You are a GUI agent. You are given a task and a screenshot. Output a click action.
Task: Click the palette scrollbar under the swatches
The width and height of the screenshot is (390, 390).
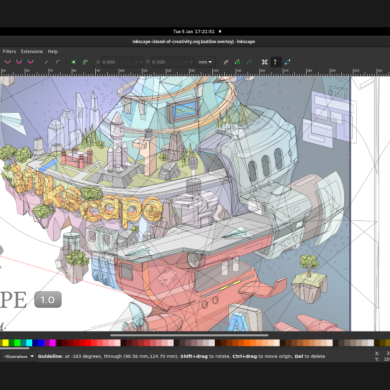click(x=14, y=348)
